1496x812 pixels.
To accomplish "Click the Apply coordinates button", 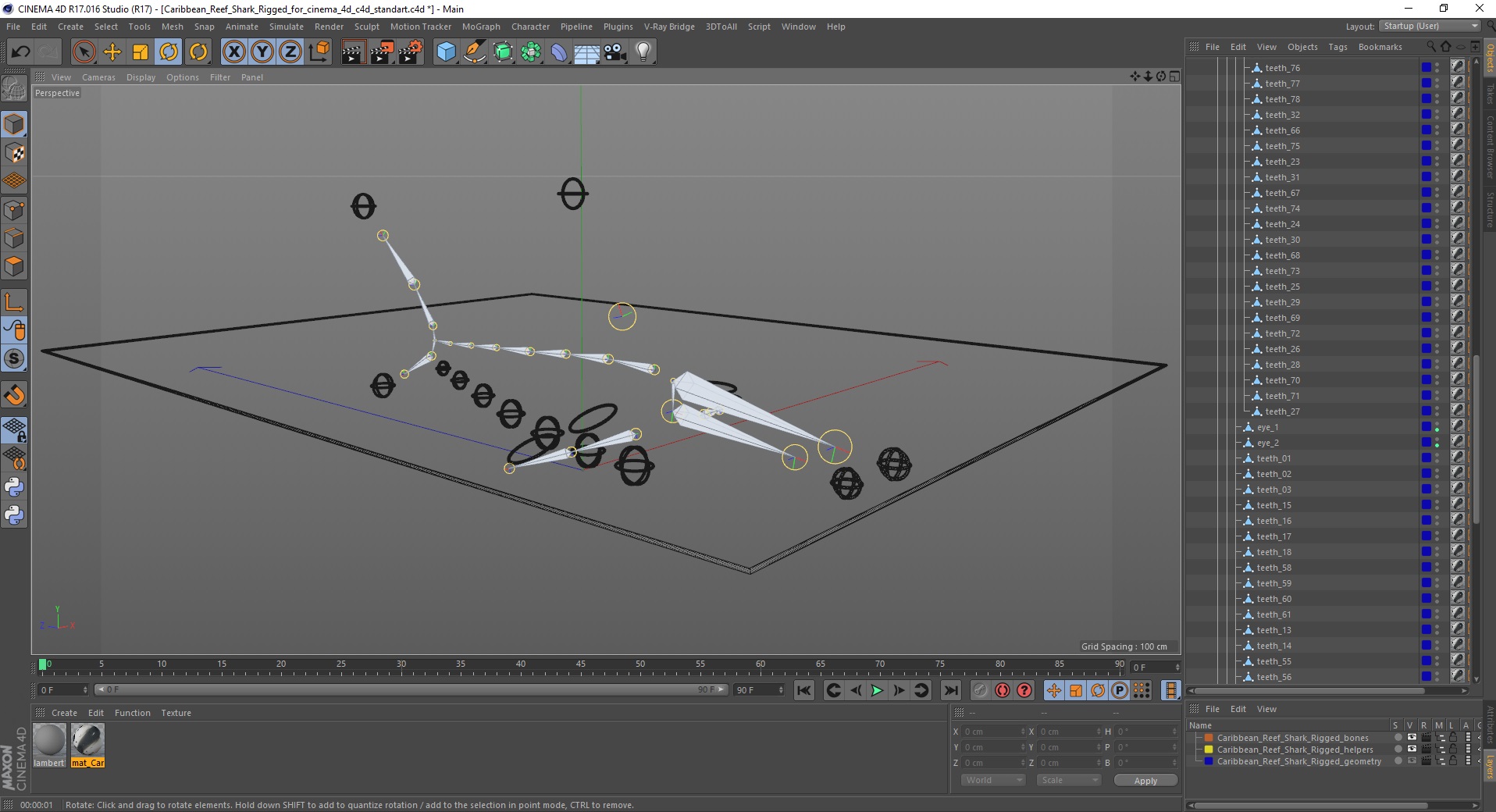I will coord(1145,781).
